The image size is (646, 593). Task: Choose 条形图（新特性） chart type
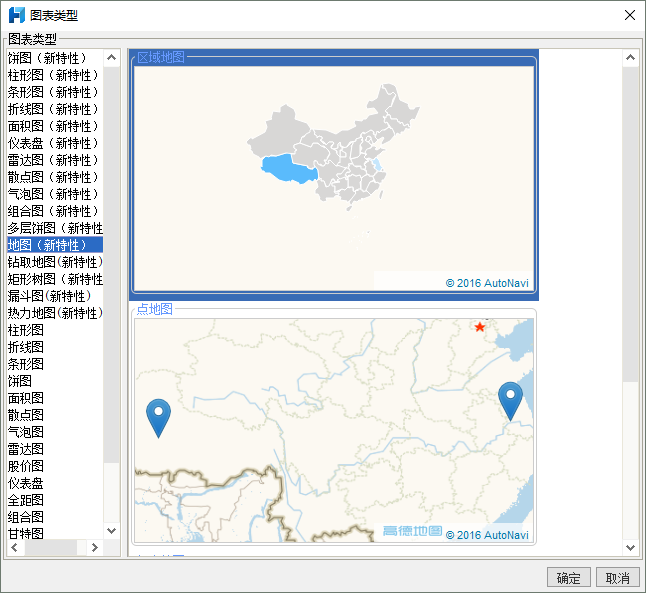[55, 92]
